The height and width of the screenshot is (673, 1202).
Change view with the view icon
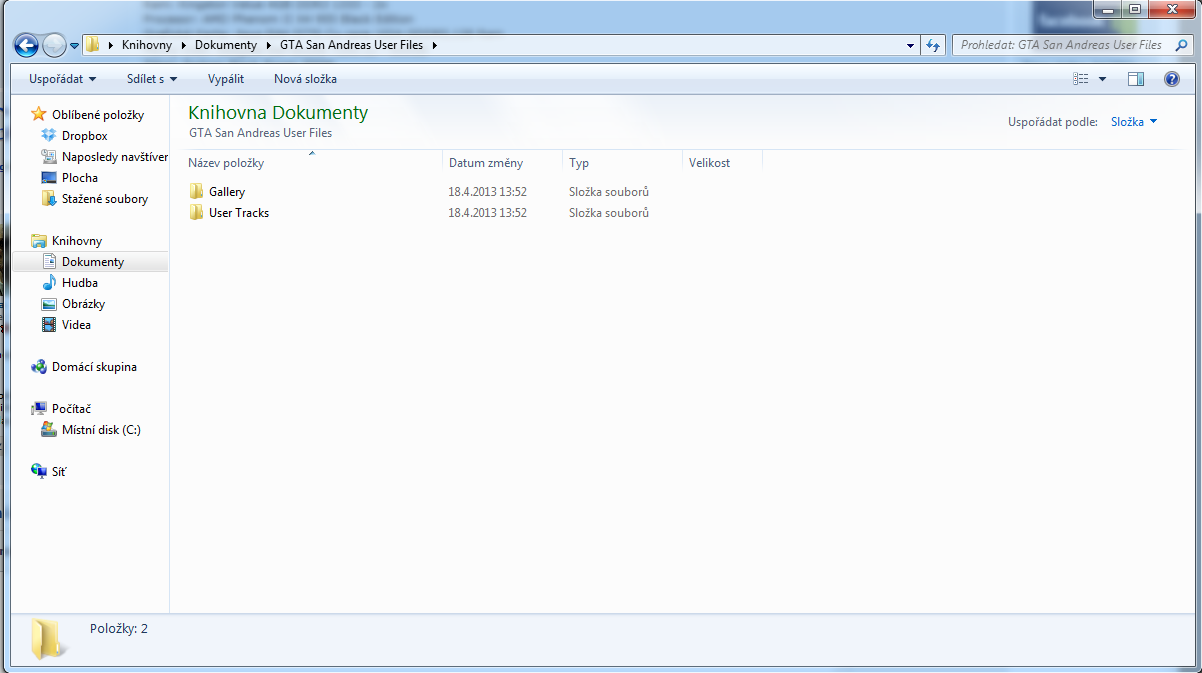(1080, 79)
